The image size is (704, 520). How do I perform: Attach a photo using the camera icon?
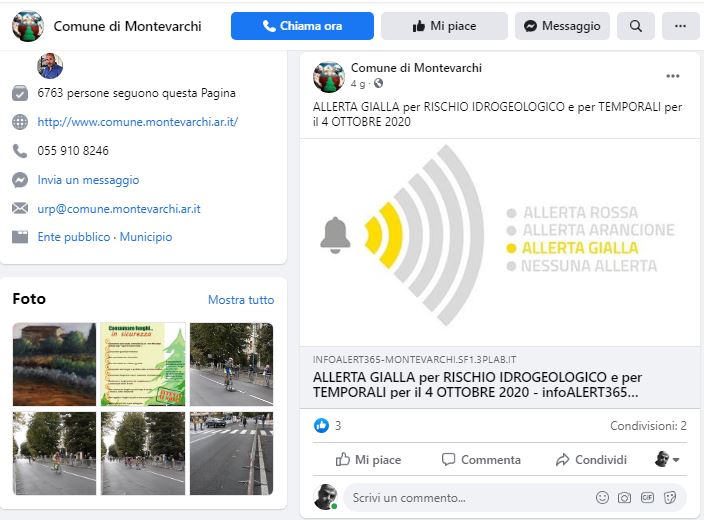(624, 498)
